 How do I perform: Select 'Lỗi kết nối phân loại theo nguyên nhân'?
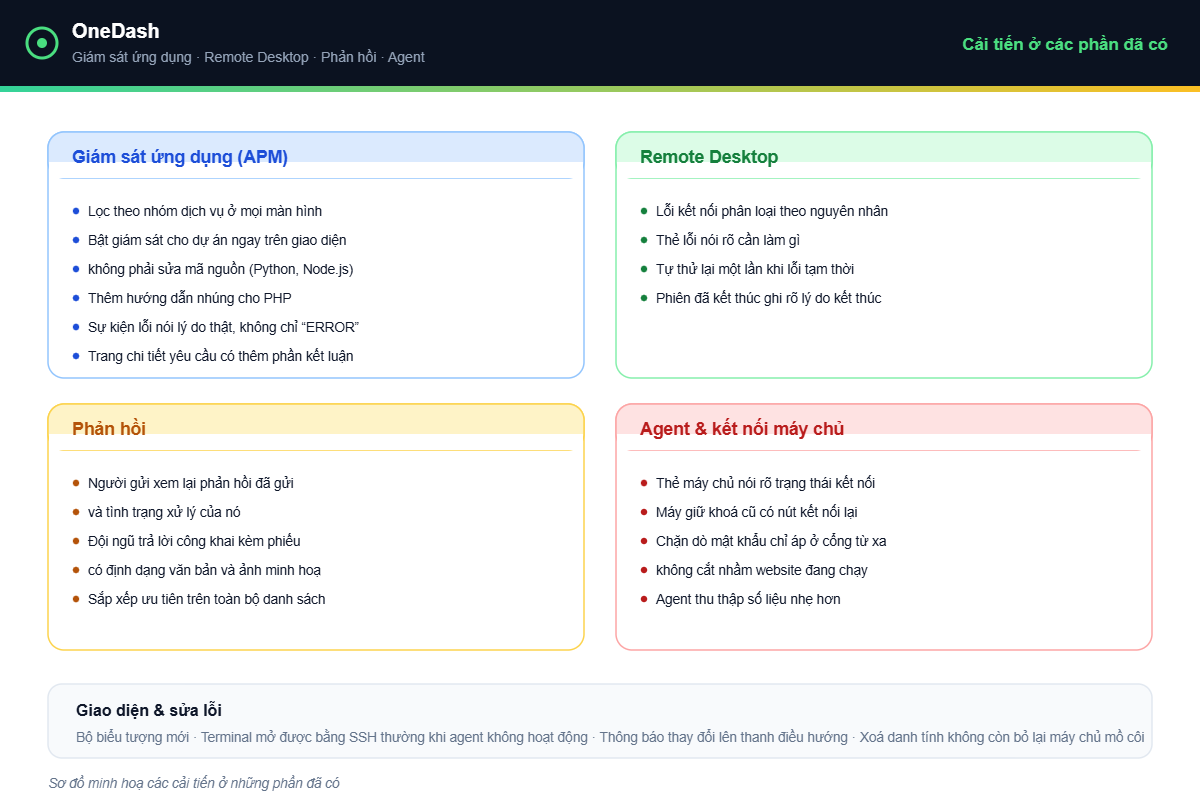(x=772, y=211)
